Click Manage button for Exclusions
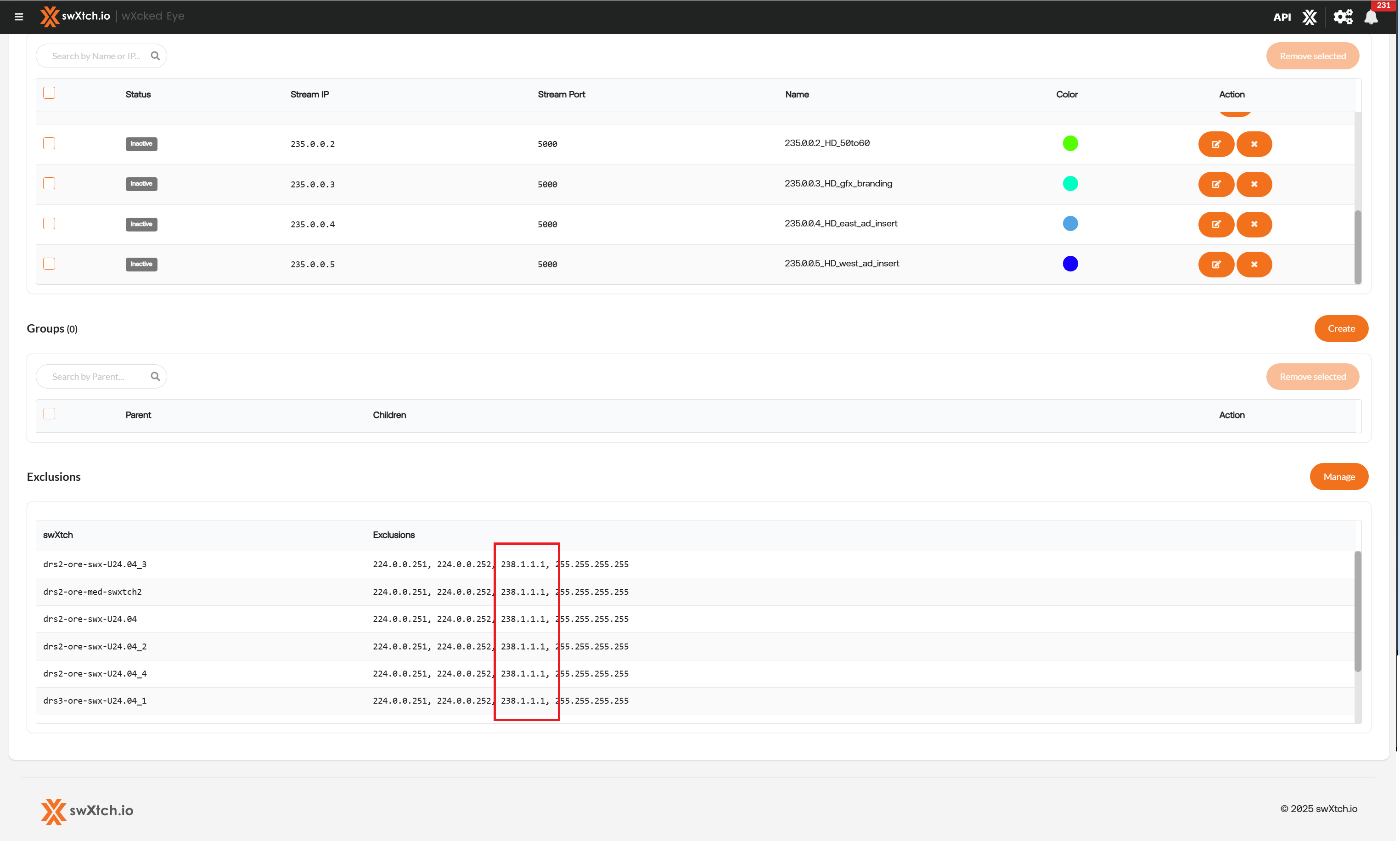This screenshot has height=841, width=1400. click(x=1338, y=477)
